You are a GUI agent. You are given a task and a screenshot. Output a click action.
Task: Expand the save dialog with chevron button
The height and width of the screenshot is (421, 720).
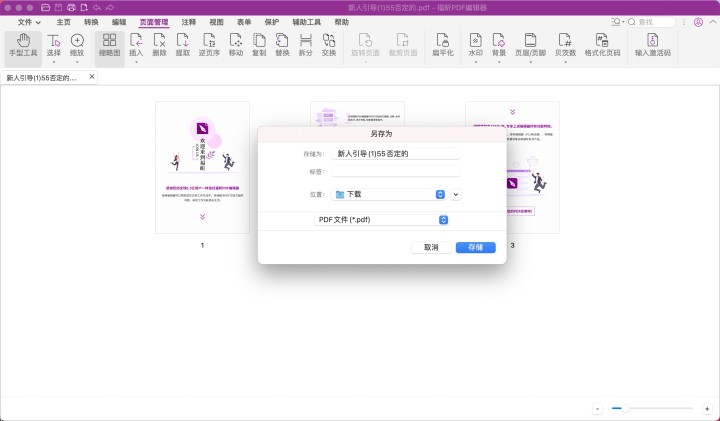point(456,194)
